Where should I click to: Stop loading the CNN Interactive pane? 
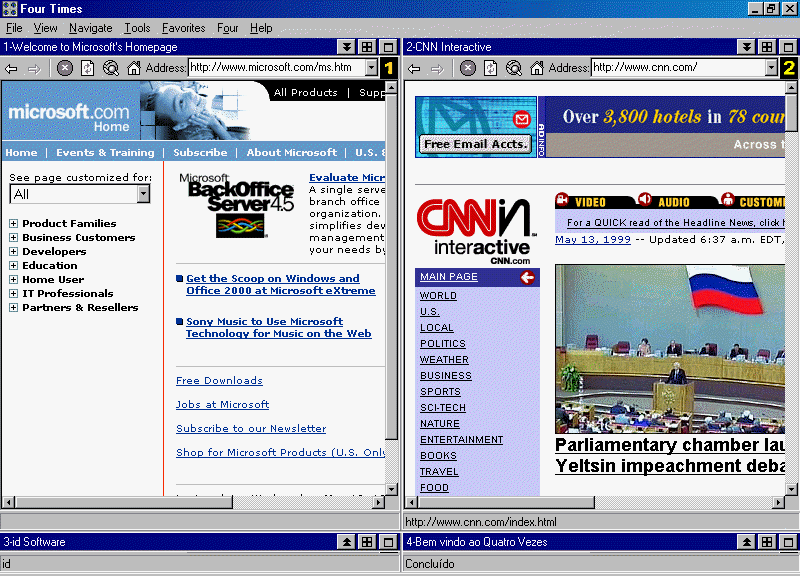click(x=467, y=68)
